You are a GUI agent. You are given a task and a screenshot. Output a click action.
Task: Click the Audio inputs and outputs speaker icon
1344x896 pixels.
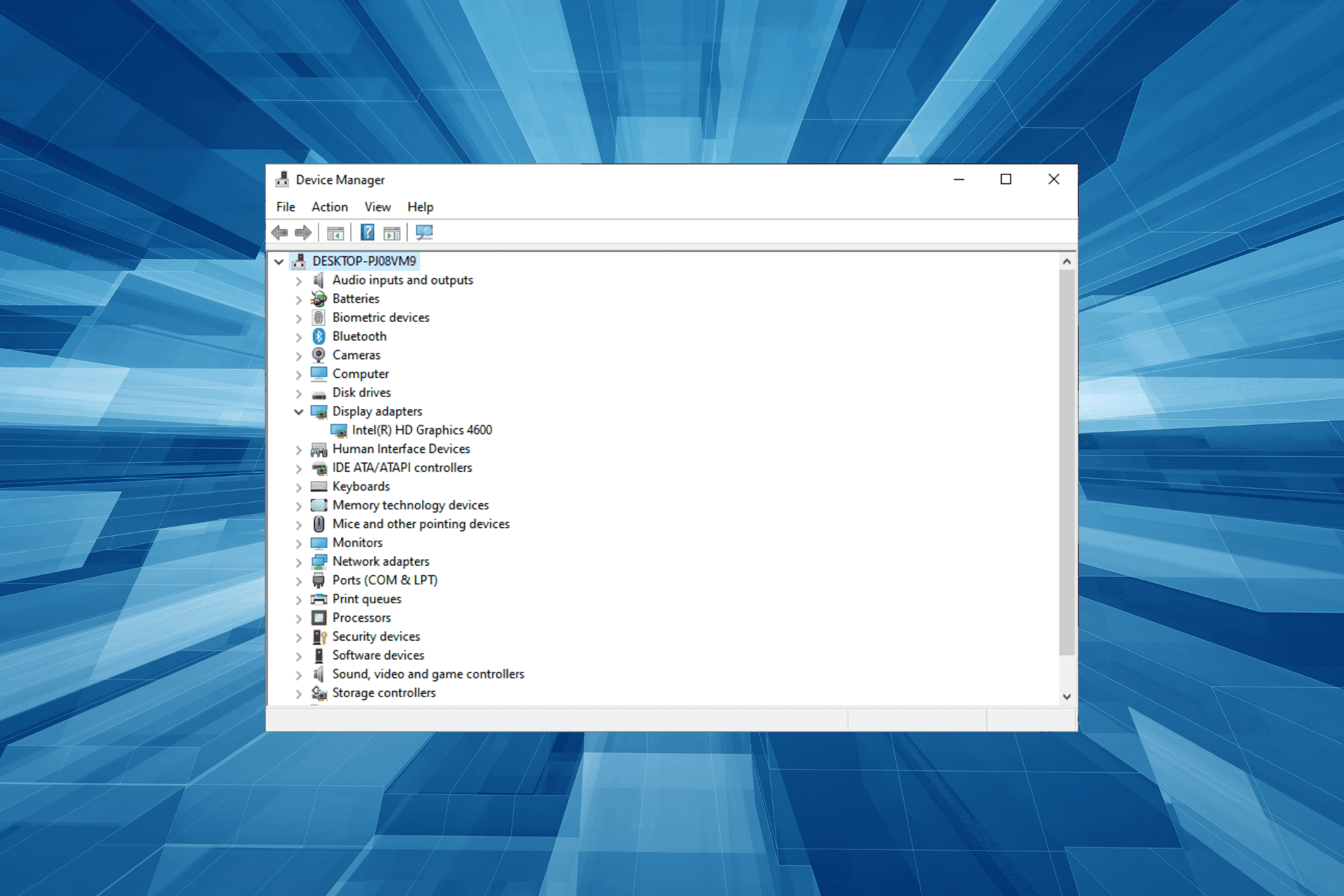pyautogui.click(x=318, y=280)
